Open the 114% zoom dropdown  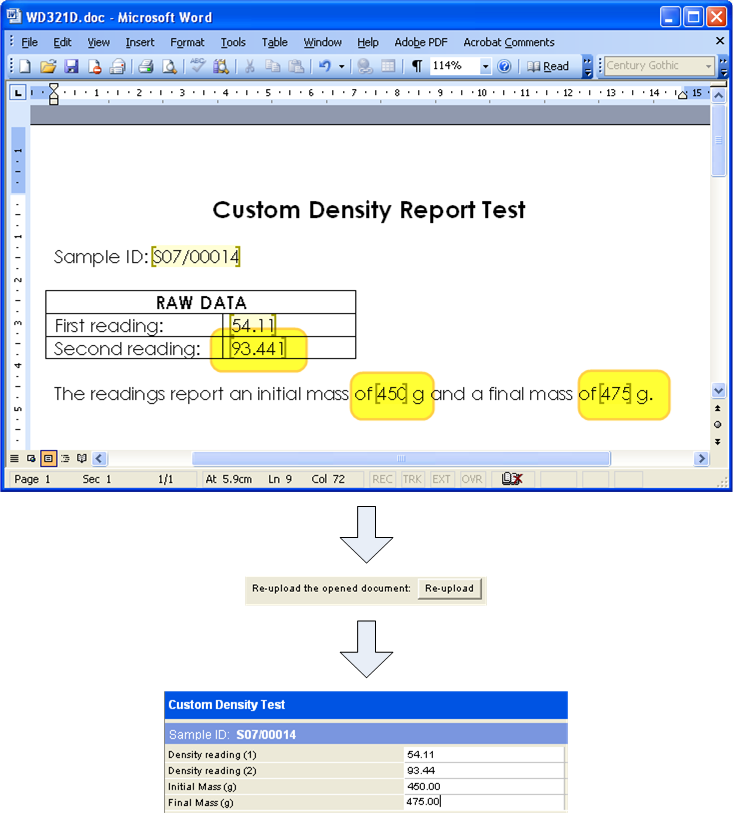pos(486,67)
